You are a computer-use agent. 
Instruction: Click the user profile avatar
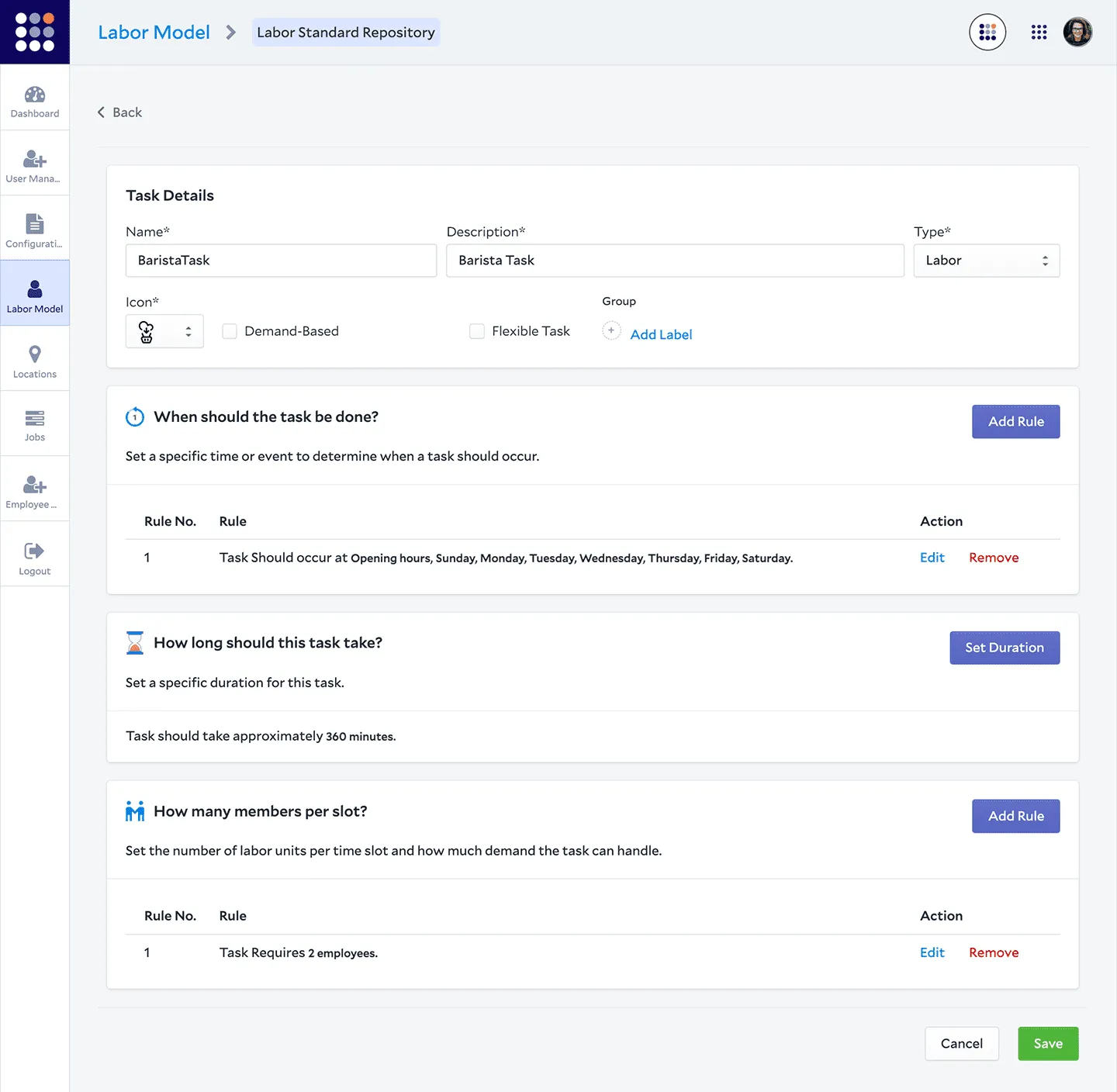[1077, 32]
